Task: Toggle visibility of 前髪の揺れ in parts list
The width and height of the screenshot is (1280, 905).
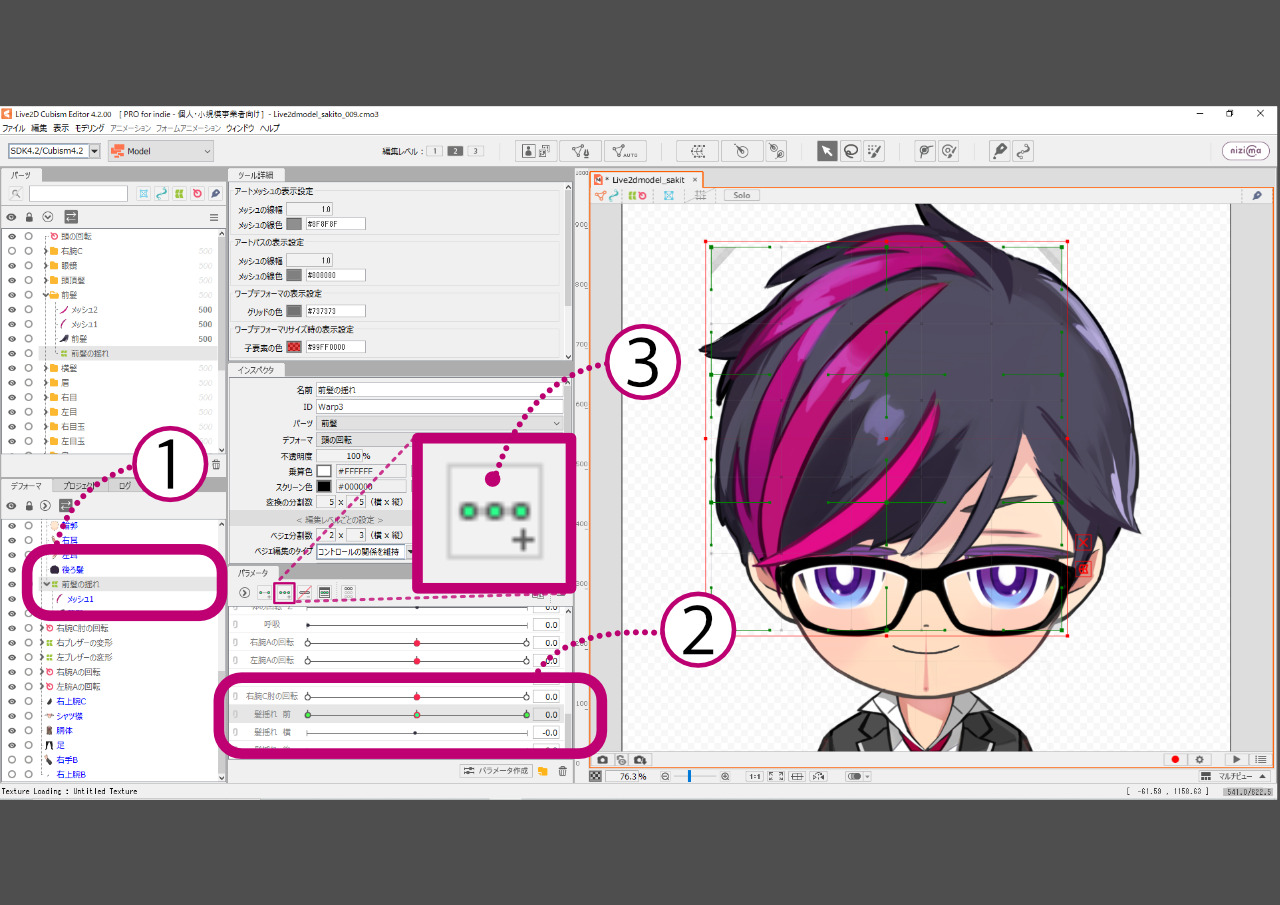Action: 12,354
